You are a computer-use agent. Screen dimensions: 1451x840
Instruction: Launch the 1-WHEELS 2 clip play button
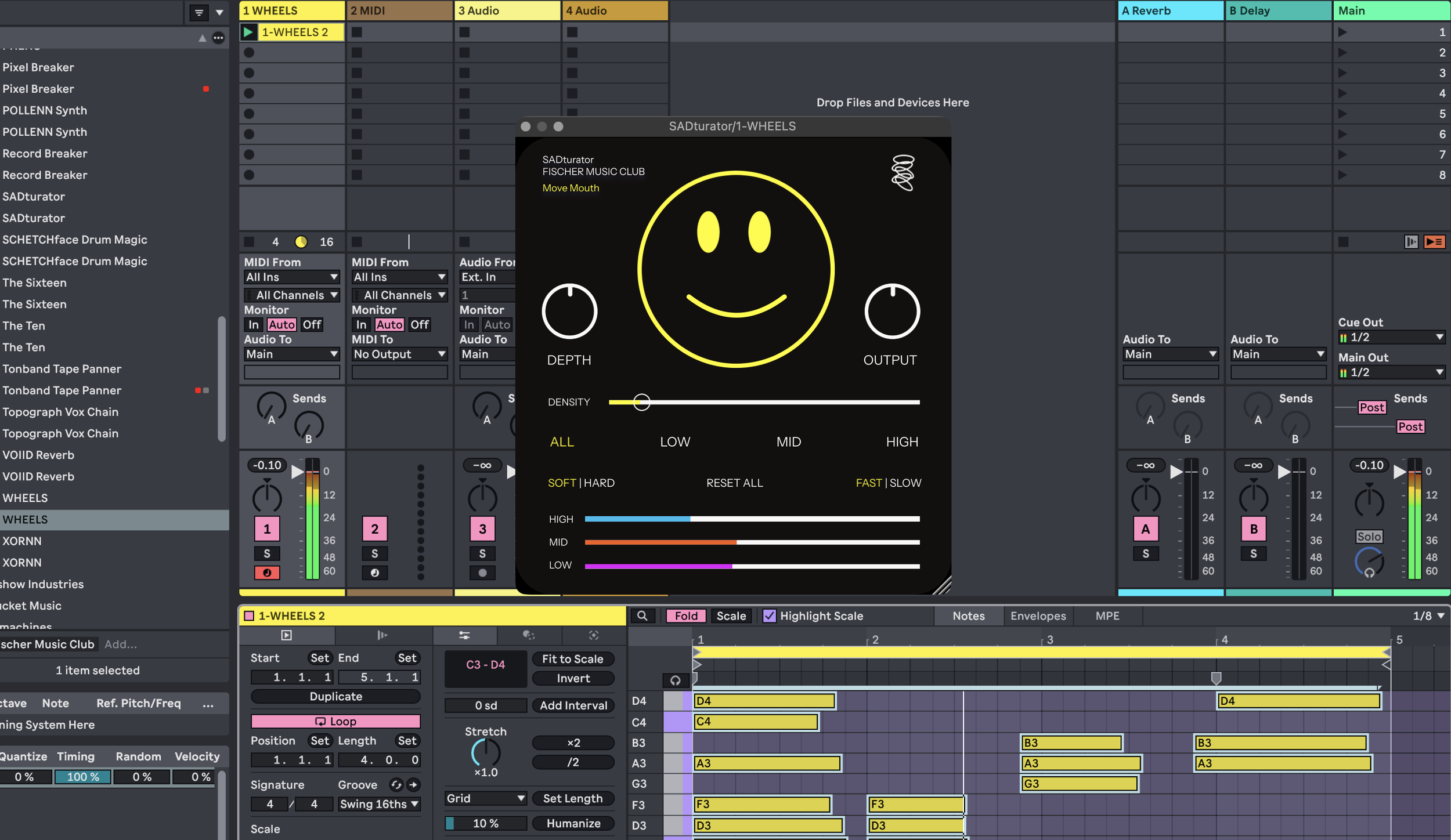tap(248, 32)
